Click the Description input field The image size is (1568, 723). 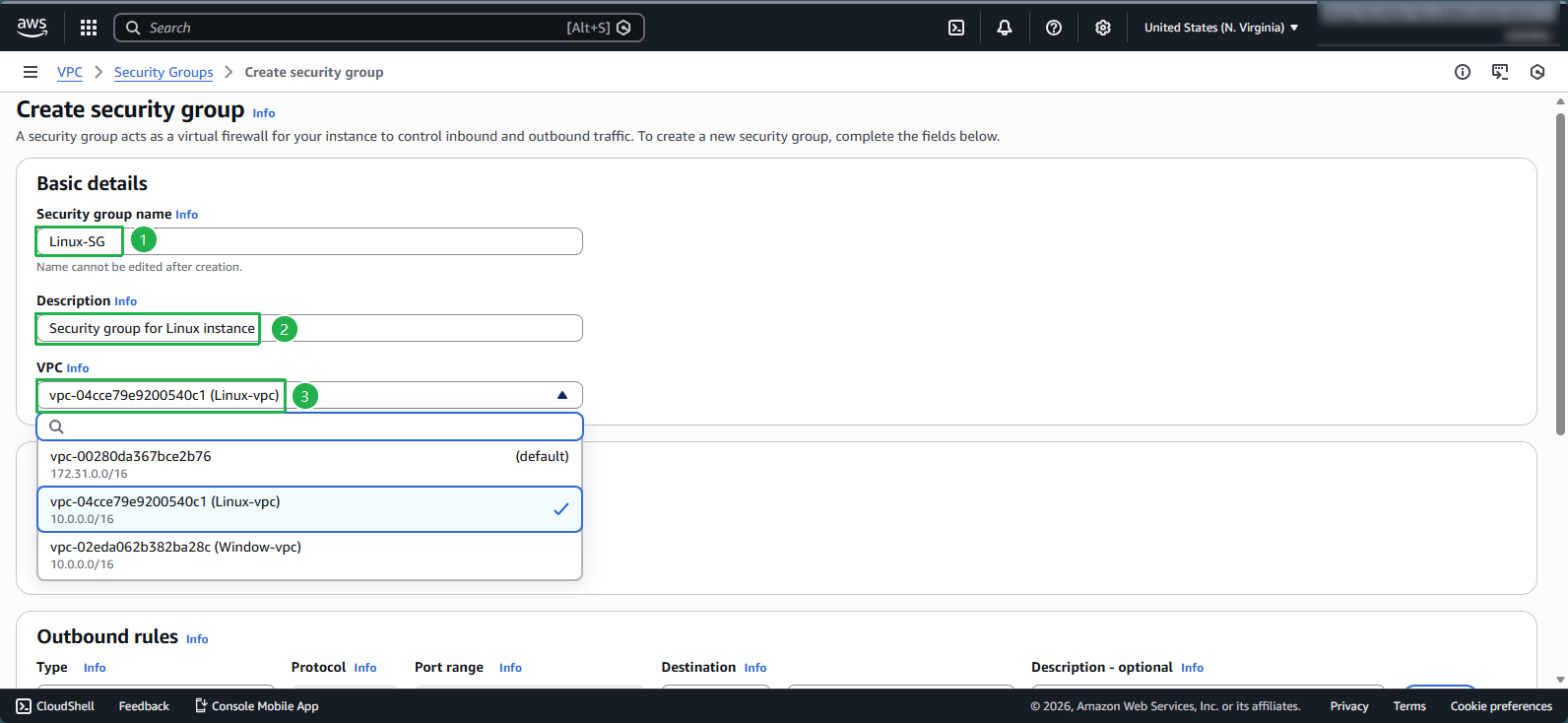[x=309, y=328]
